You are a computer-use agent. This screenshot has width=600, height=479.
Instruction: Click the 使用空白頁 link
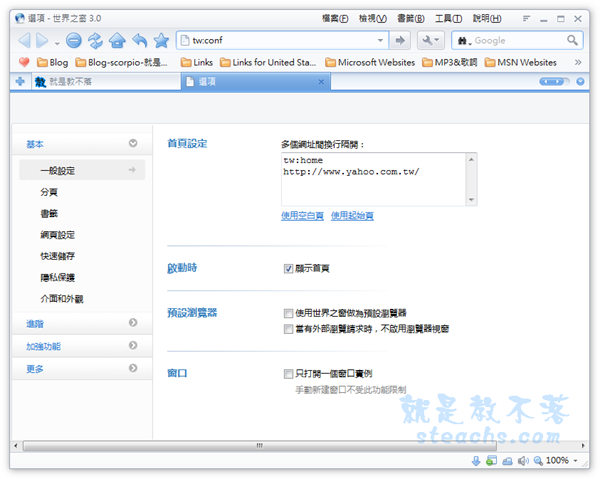[x=302, y=216]
